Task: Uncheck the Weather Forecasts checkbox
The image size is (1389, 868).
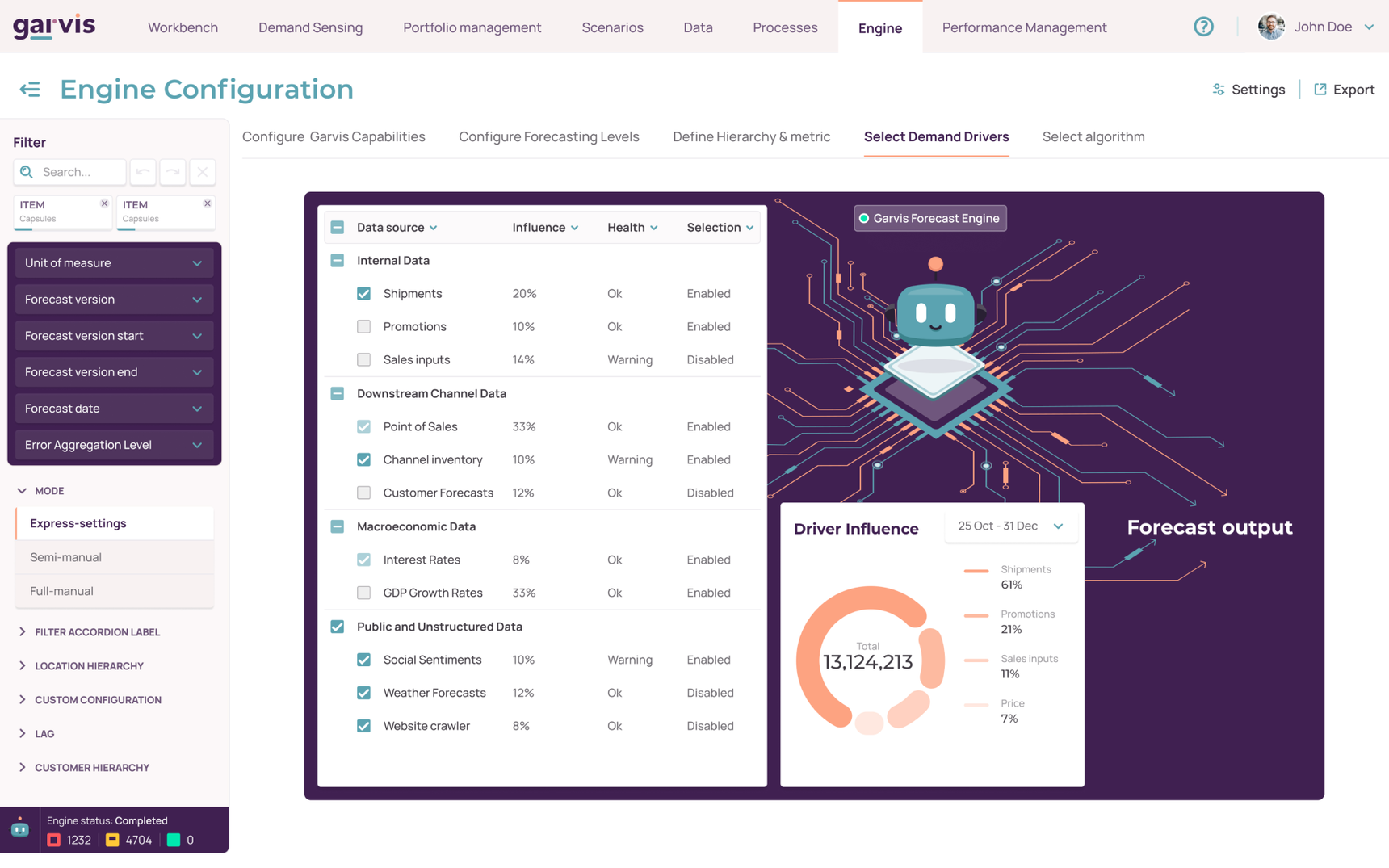Action: 364,694
